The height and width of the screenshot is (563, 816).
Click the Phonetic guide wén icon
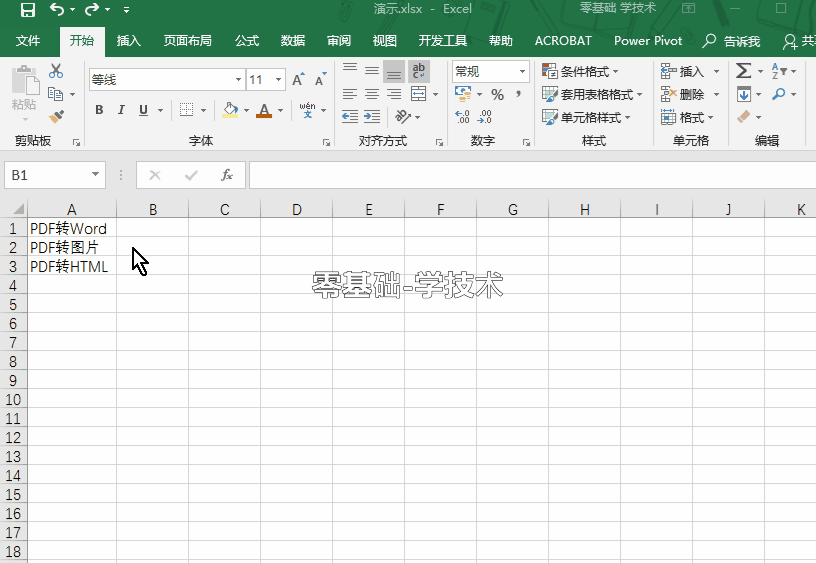click(308, 110)
